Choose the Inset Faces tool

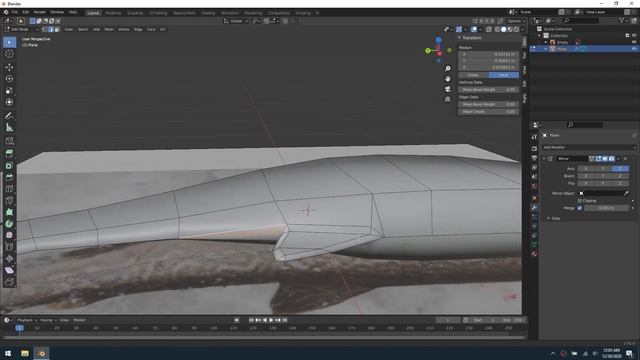click(9, 165)
